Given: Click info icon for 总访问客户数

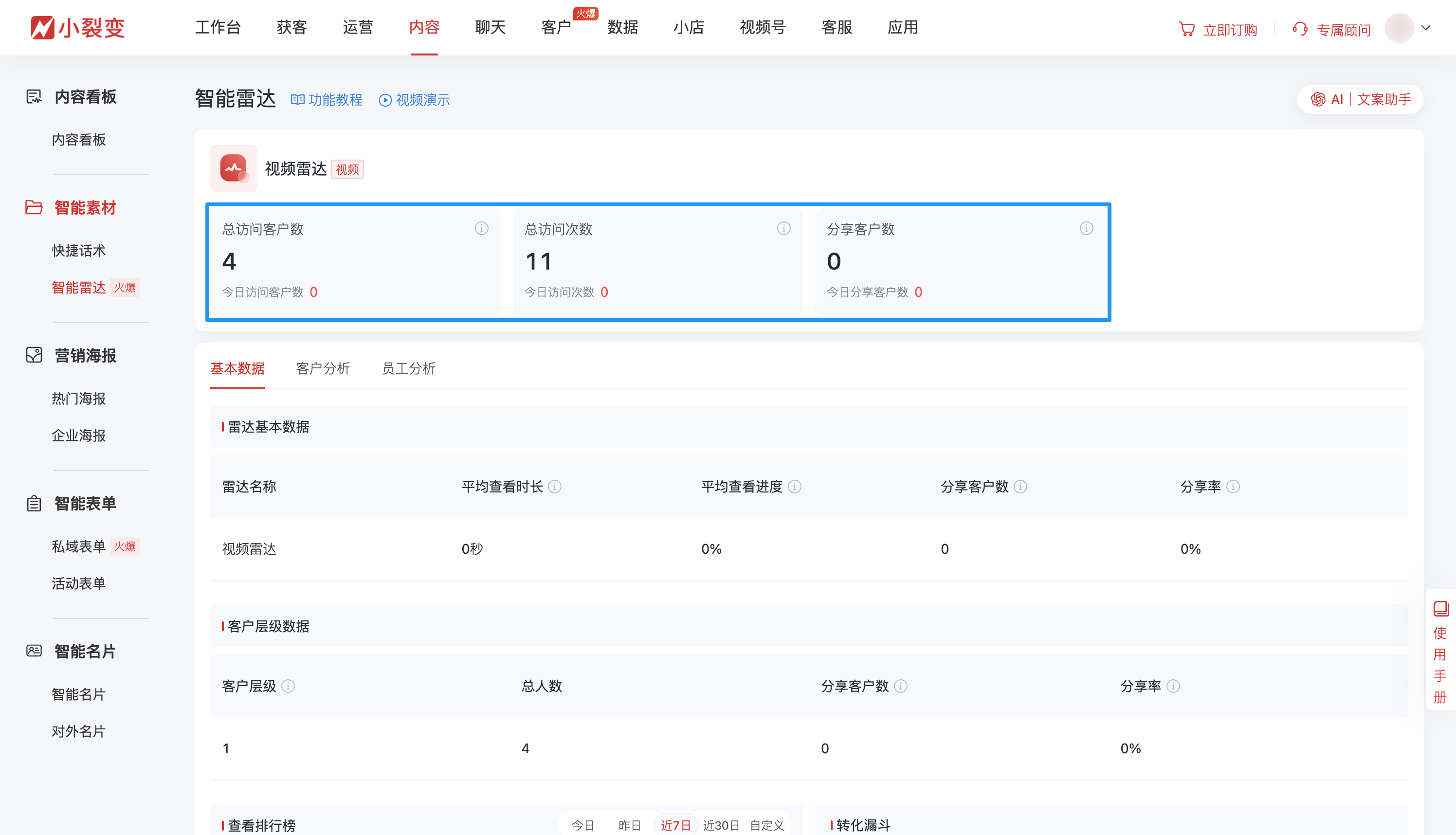Looking at the screenshot, I should pos(482,228).
